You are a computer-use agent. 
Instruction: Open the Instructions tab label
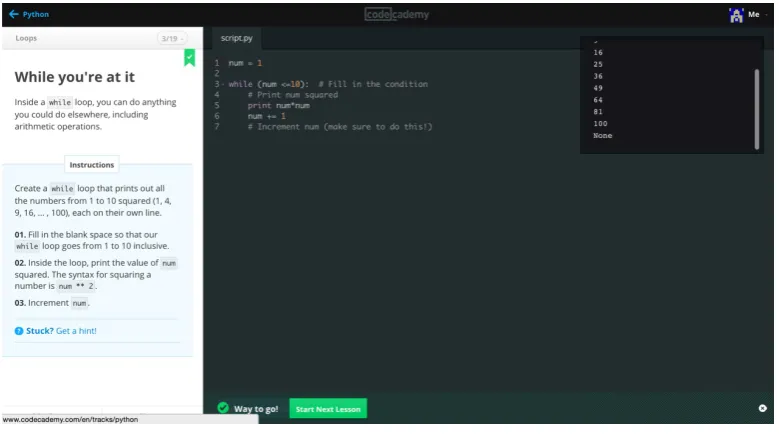point(91,165)
